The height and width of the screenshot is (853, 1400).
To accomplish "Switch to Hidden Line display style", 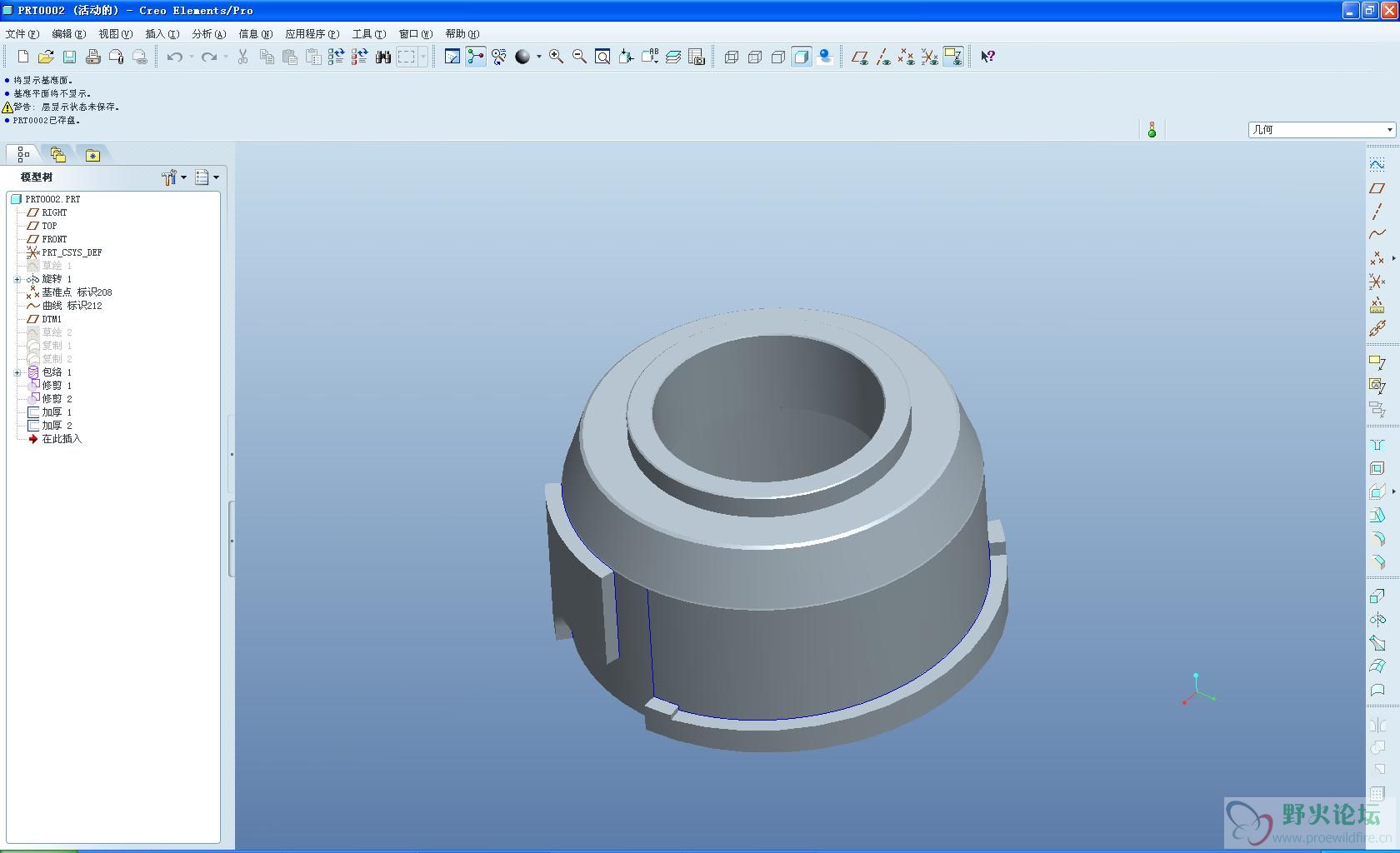I will point(755,57).
